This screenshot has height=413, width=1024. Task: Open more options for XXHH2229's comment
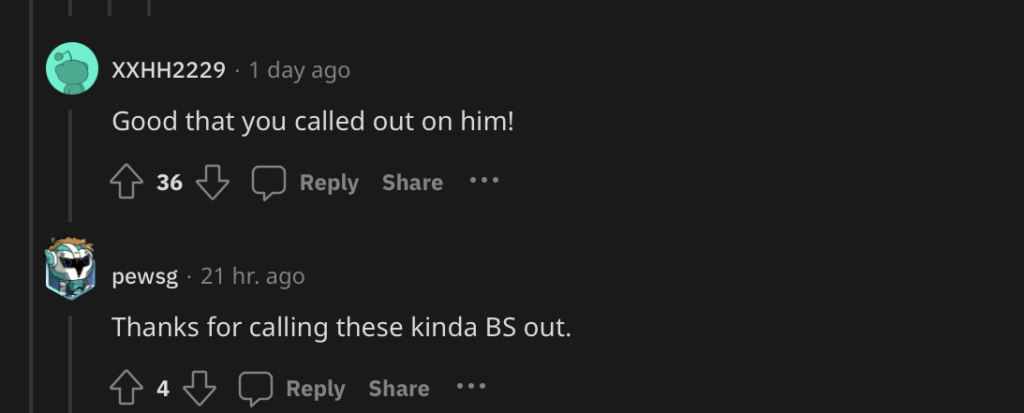(x=484, y=182)
